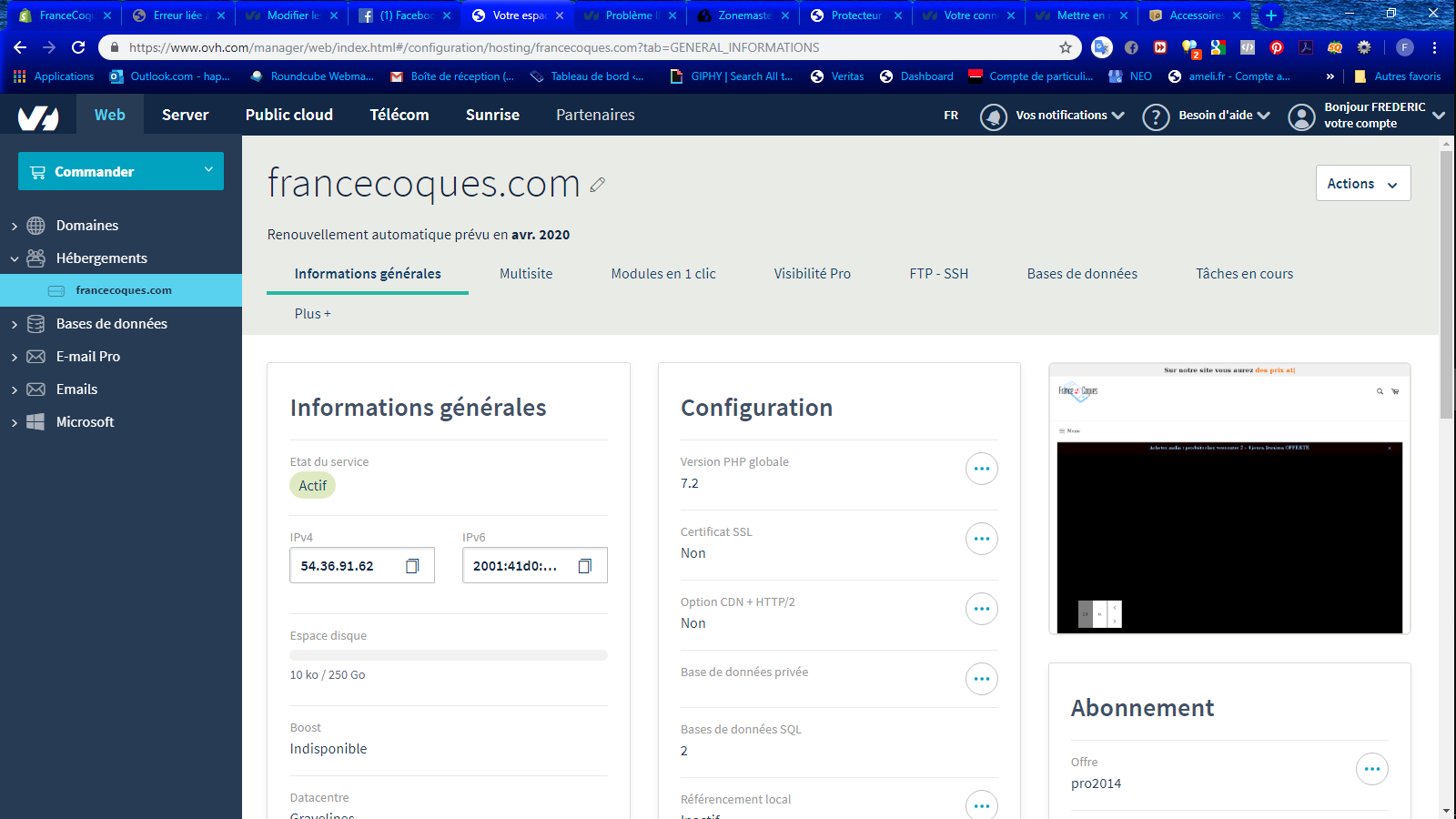
Task: Copy the IPv6 address with copy icon
Action: tap(585, 566)
